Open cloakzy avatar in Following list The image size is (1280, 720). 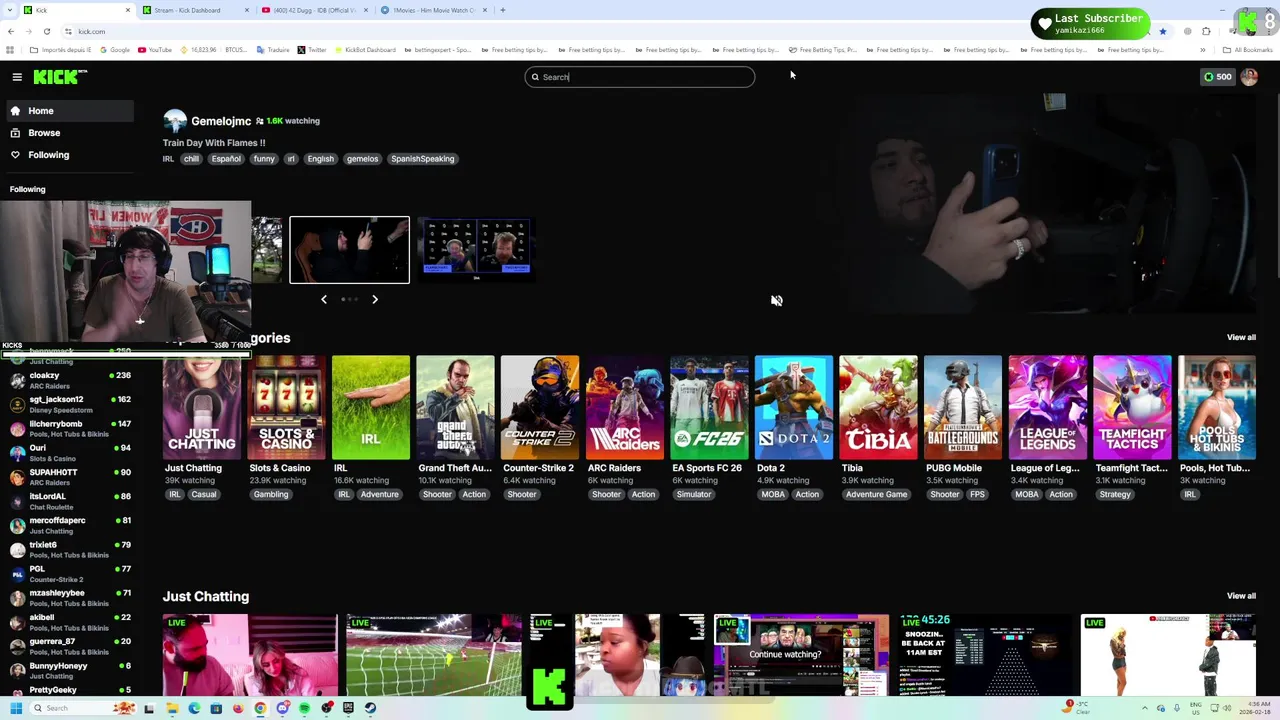click(17, 380)
